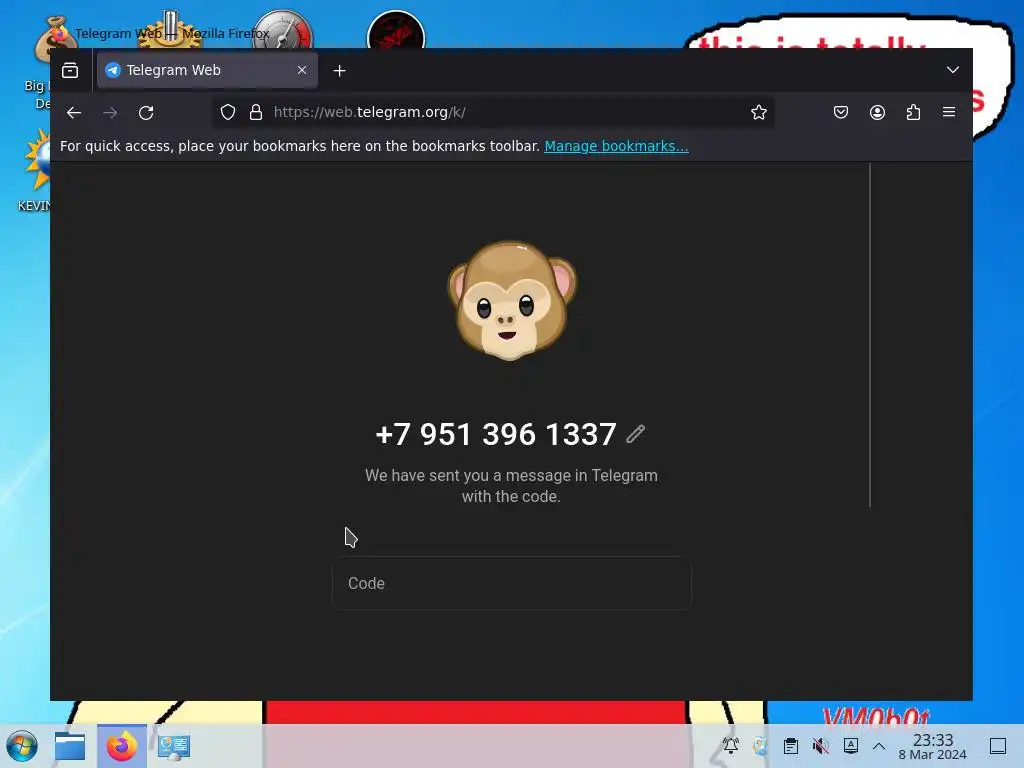Click the padlock site security icon
This screenshot has height=768, width=1024.
coord(256,112)
